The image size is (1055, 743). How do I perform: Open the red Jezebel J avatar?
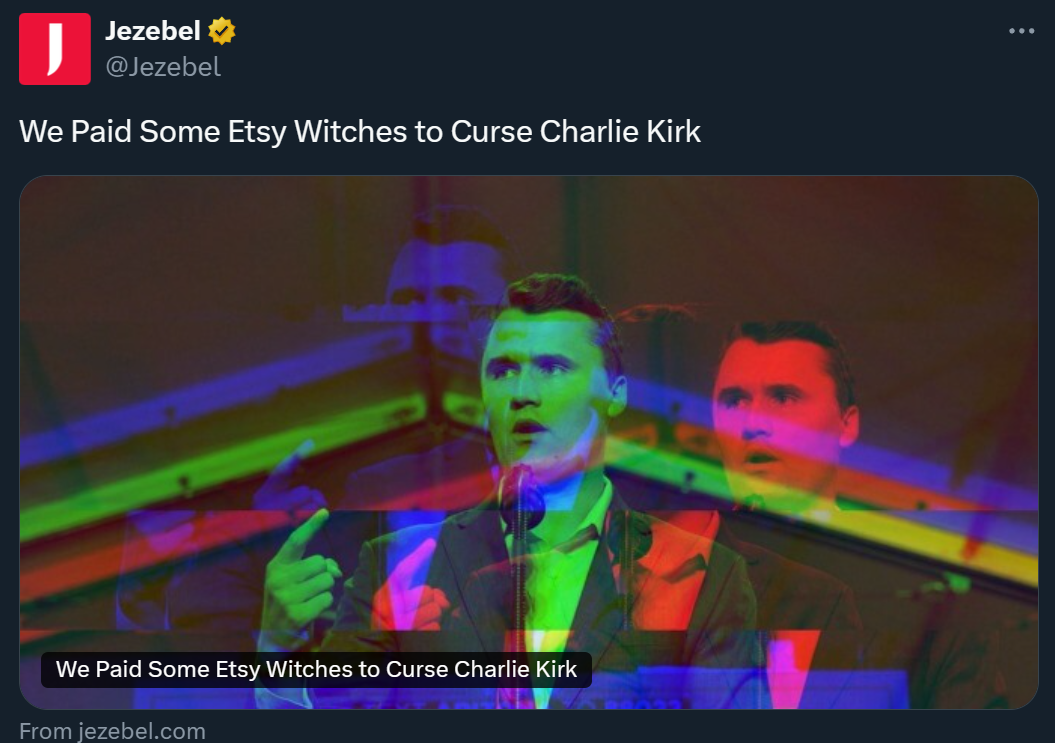coord(54,49)
